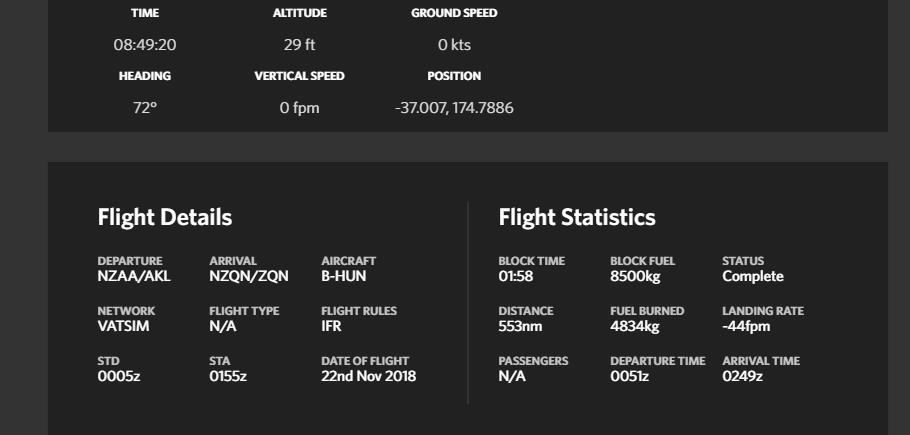Click the Complete status value
This screenshot has height=435, width=910.
click(753, 277)
